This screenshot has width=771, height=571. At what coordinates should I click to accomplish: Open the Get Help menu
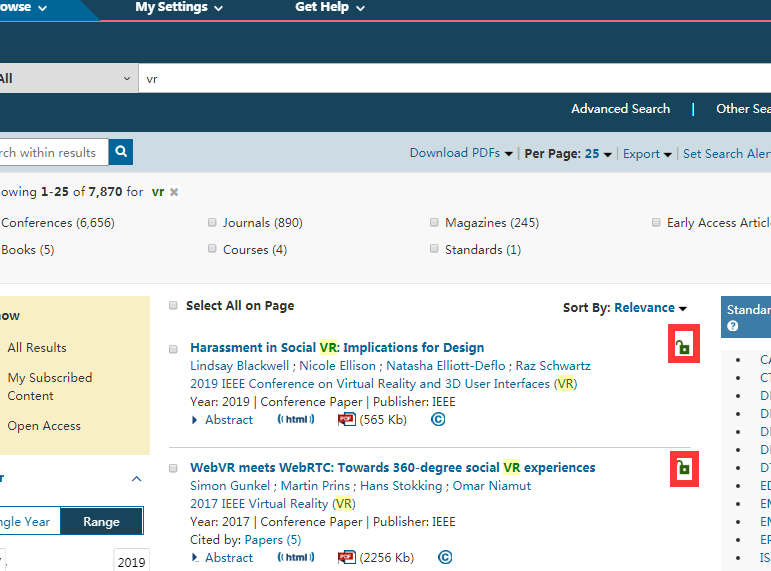(329, 8)
